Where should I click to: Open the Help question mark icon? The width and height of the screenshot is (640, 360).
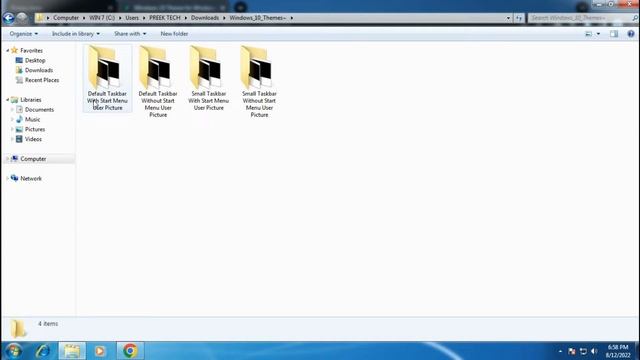631,34
